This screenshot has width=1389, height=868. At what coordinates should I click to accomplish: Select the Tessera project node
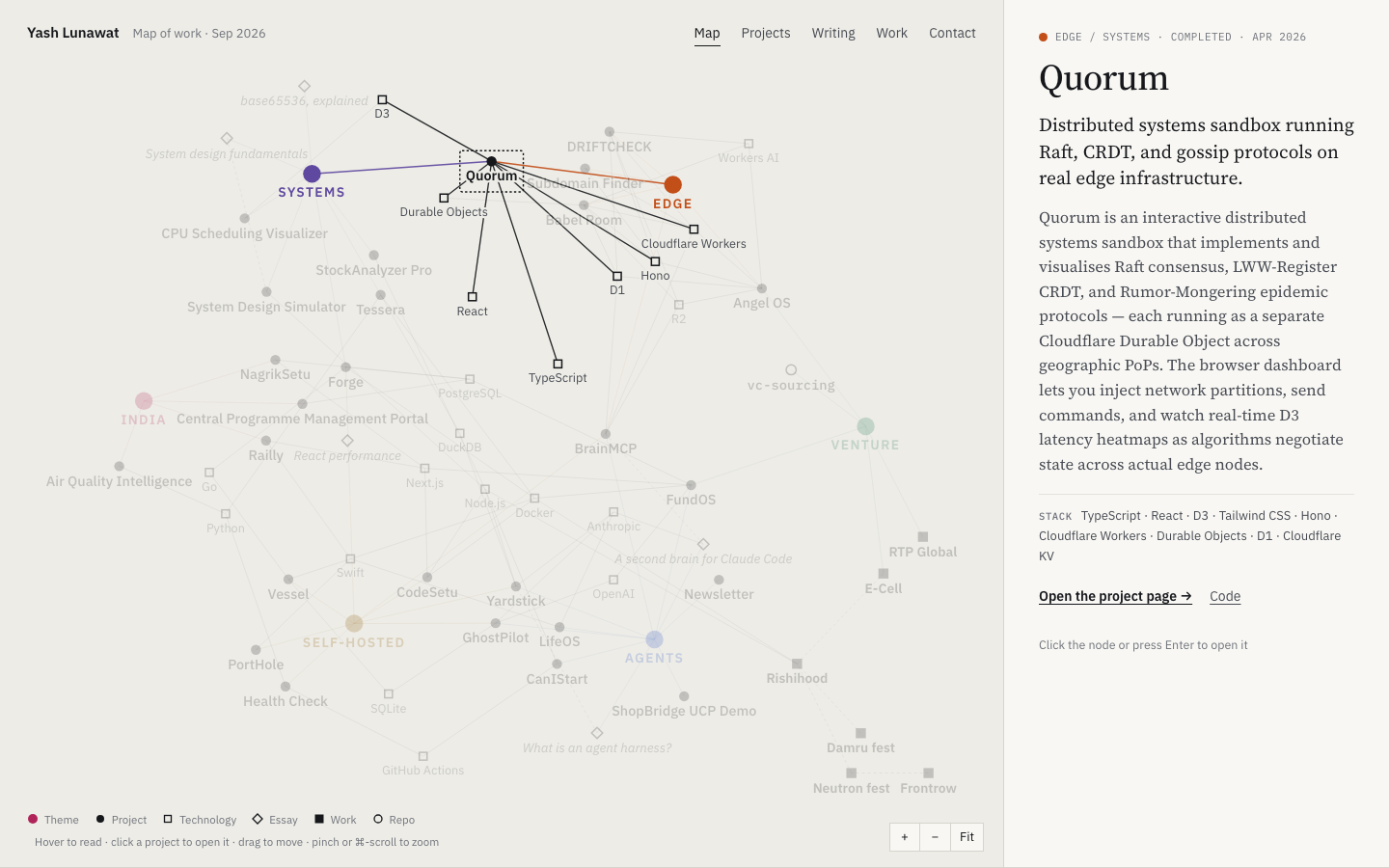(381, 295)
